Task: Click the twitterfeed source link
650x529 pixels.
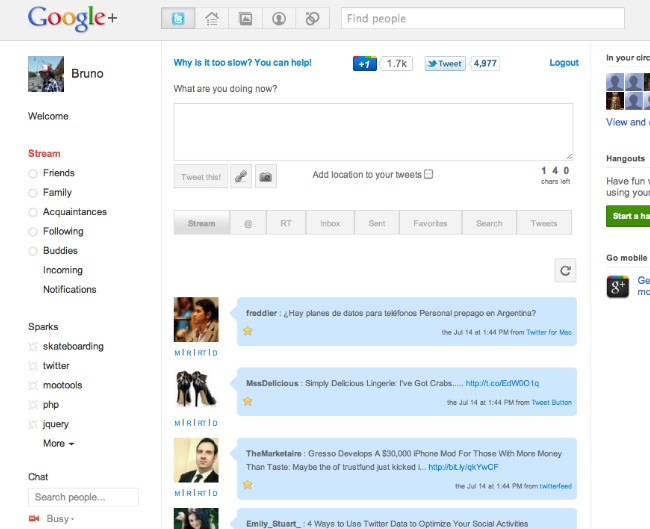Action: (x=555, y=486)
